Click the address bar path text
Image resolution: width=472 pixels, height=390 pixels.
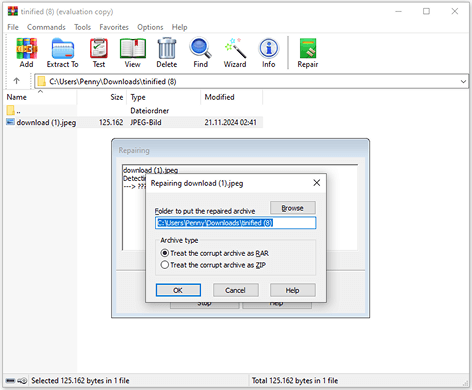coord(113,81)
